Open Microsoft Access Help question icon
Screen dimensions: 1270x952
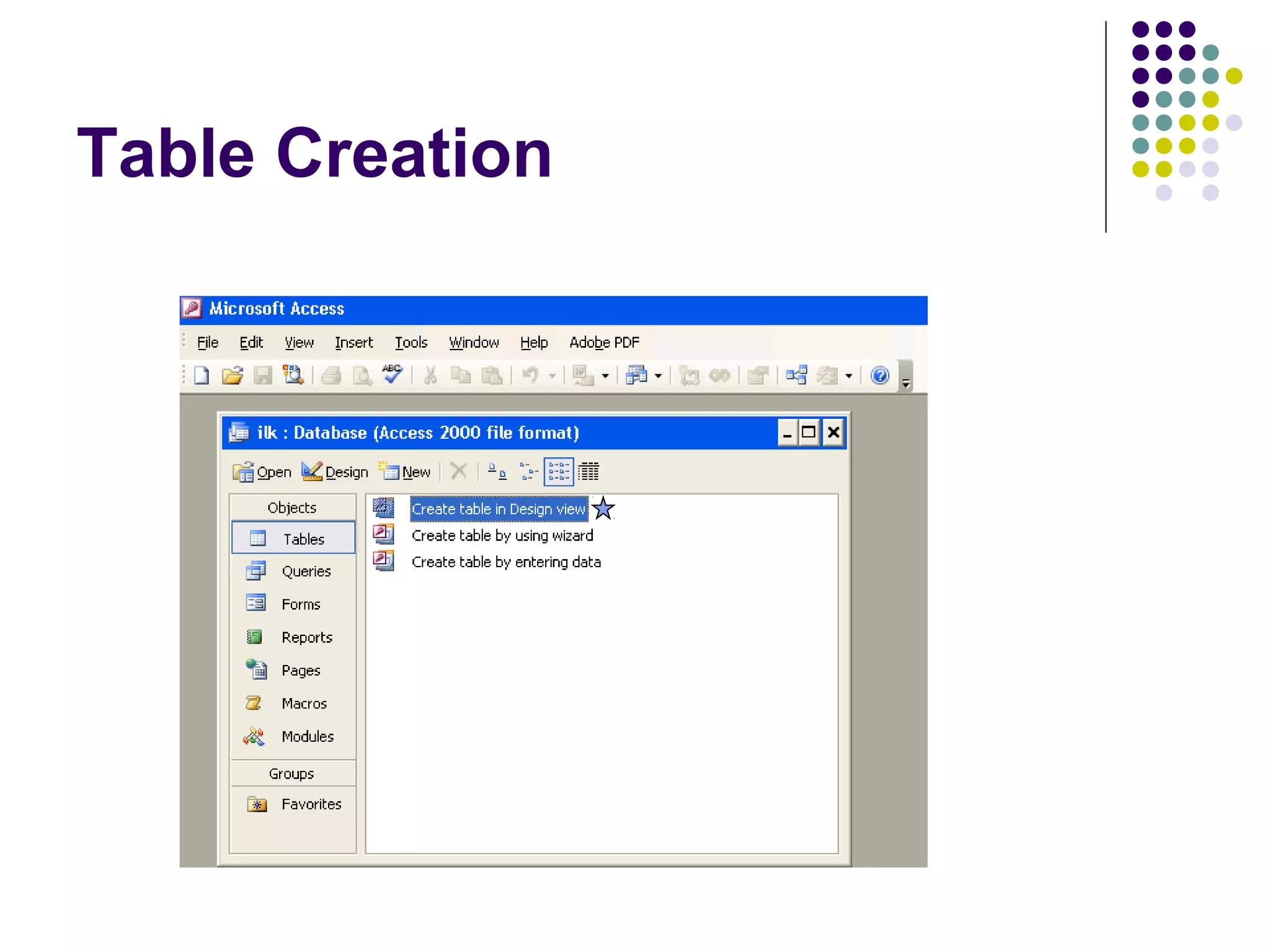tap(879, 376)
